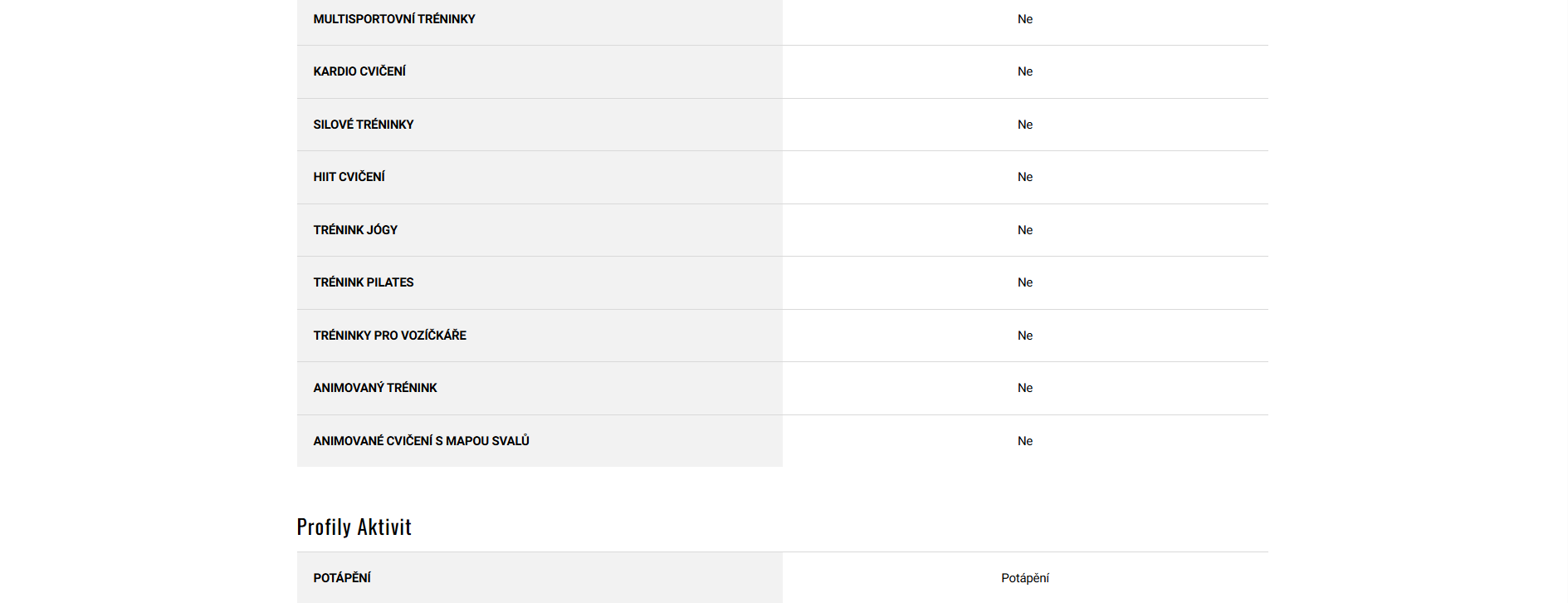This screenshot has height=603, width=1568.
Task: Click Ne value beside TRÉNINKY PRO VOZÍČKÁŘE
Action: 1025,336
